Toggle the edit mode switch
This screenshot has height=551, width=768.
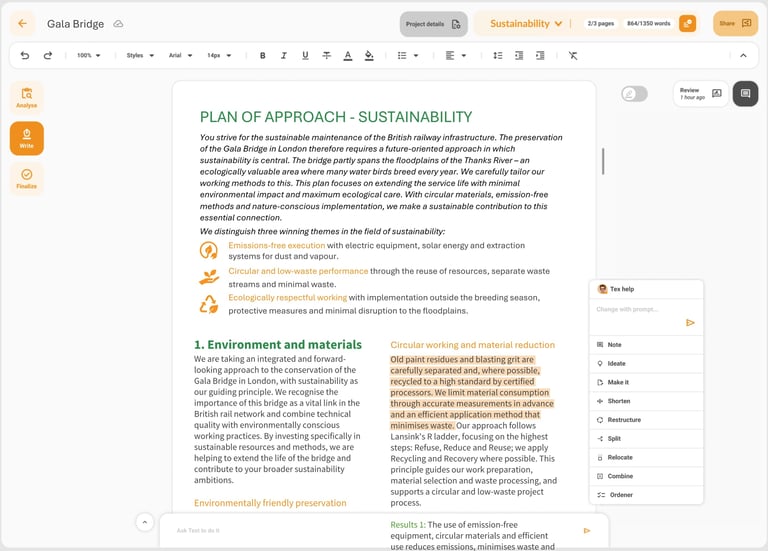pos(634,94)
